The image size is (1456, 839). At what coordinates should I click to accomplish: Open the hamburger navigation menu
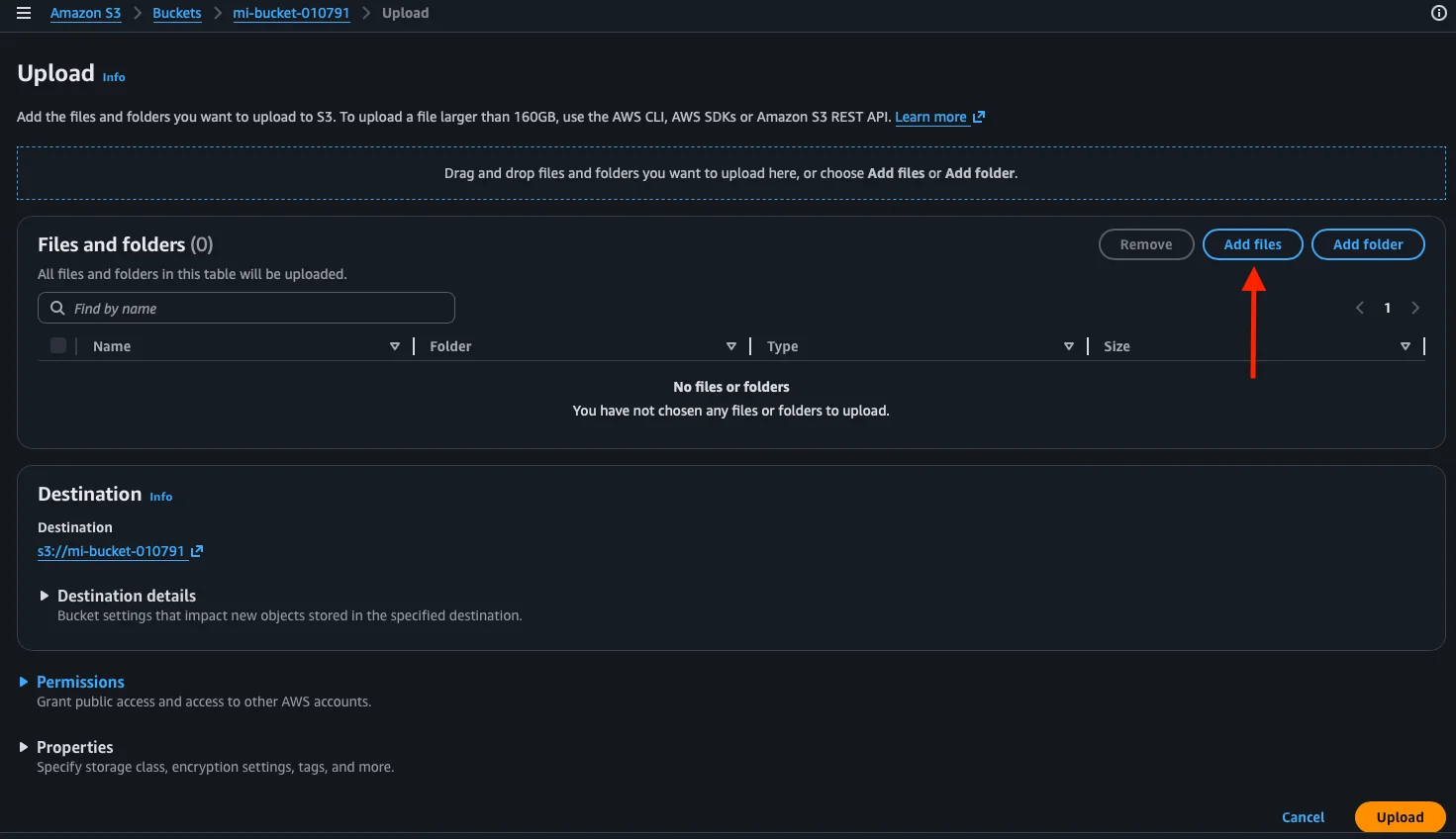24,13
